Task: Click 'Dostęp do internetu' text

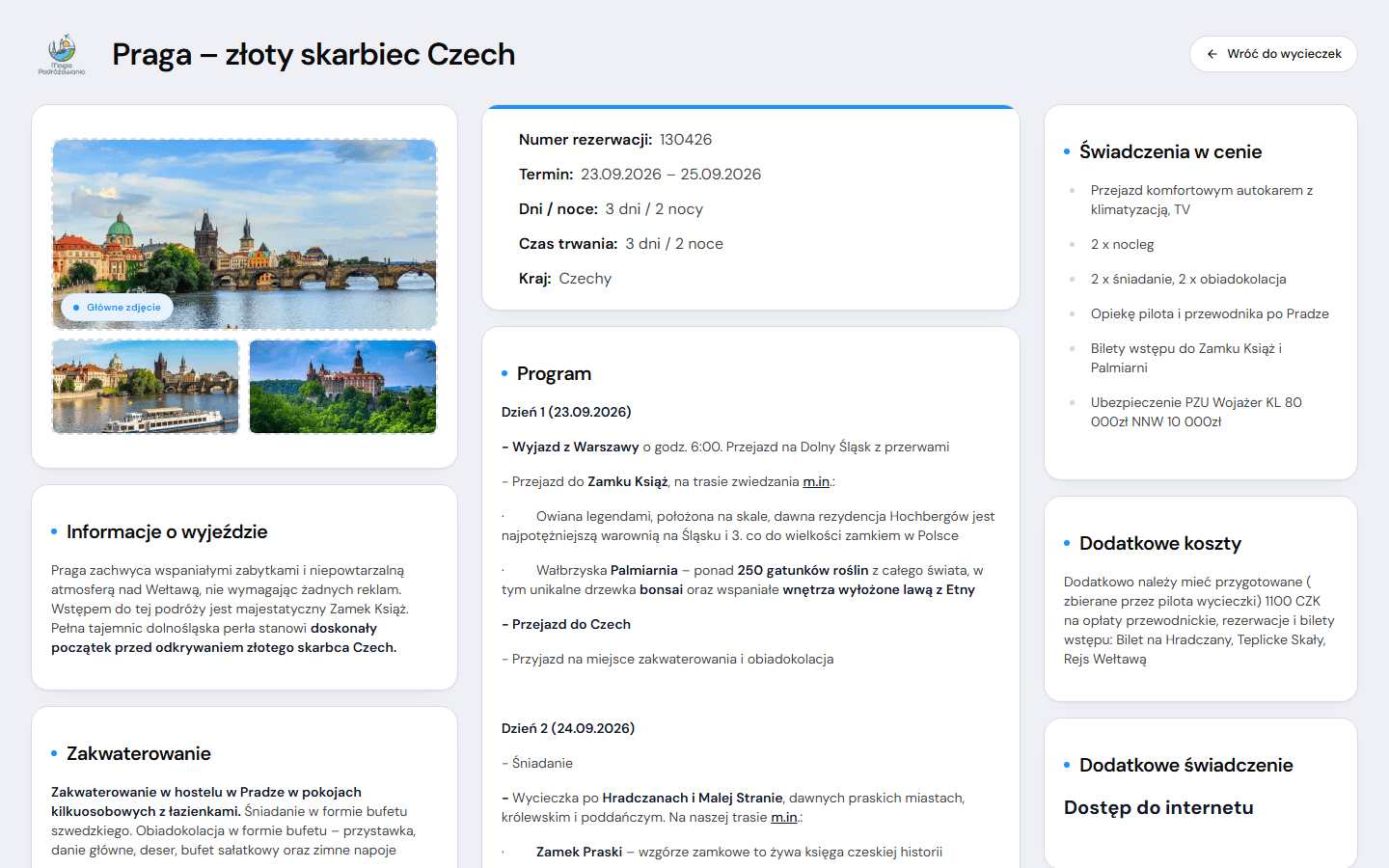Action: click(1158, 807)
